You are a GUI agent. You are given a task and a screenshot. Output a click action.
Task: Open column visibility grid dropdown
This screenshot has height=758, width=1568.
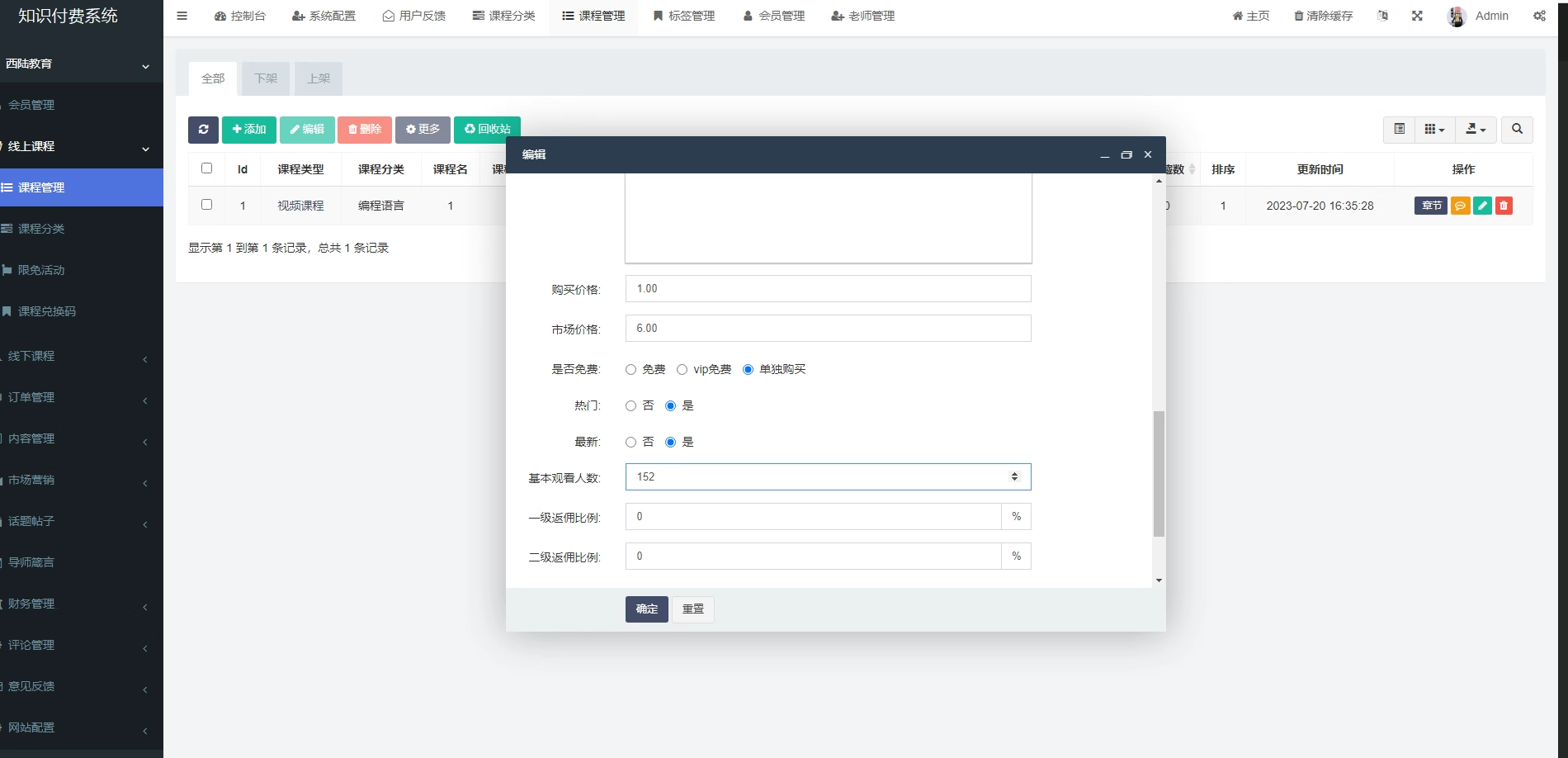click(x=1435, y=130)
